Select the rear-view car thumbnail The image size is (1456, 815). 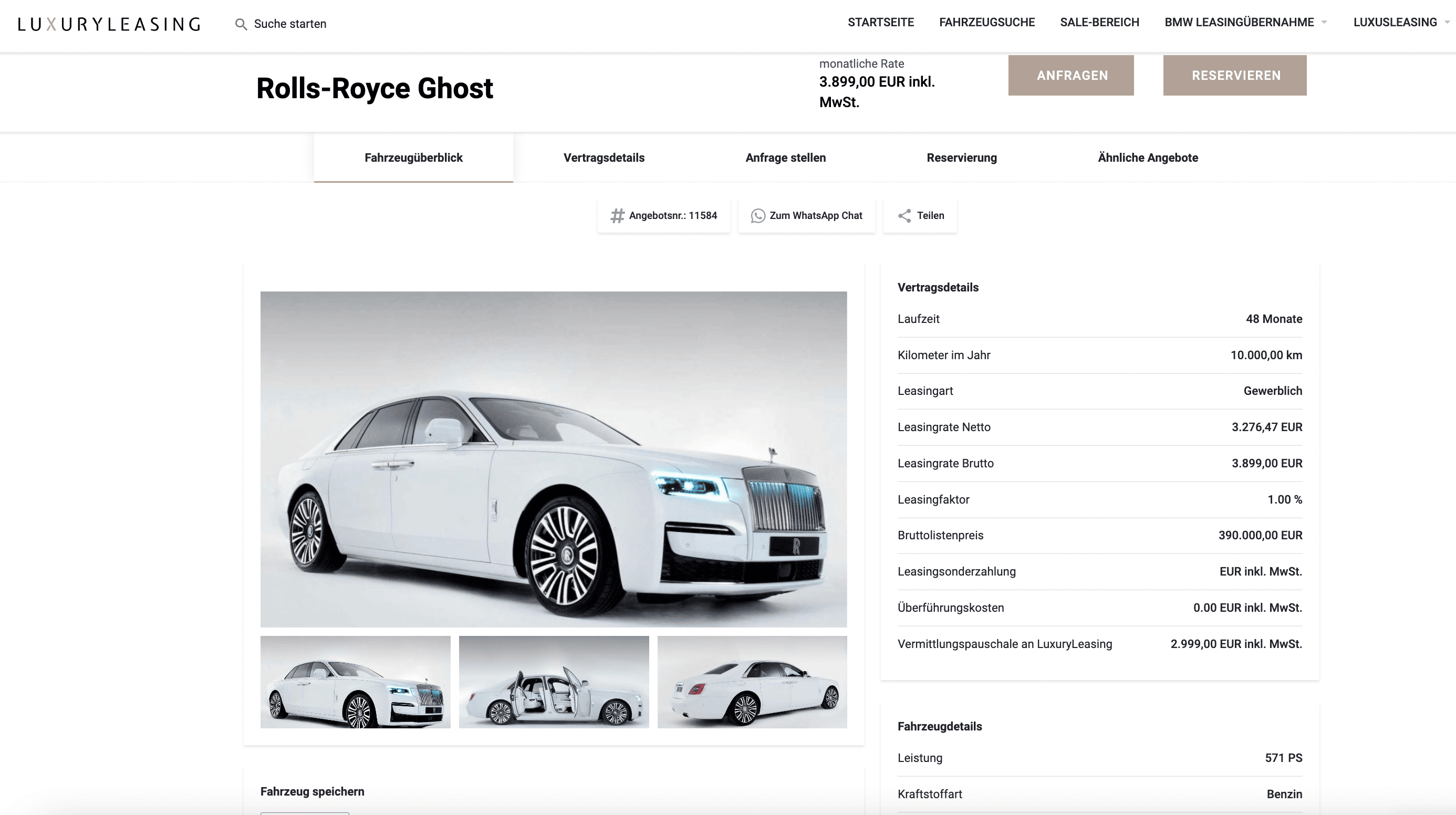tap(752, 682)
